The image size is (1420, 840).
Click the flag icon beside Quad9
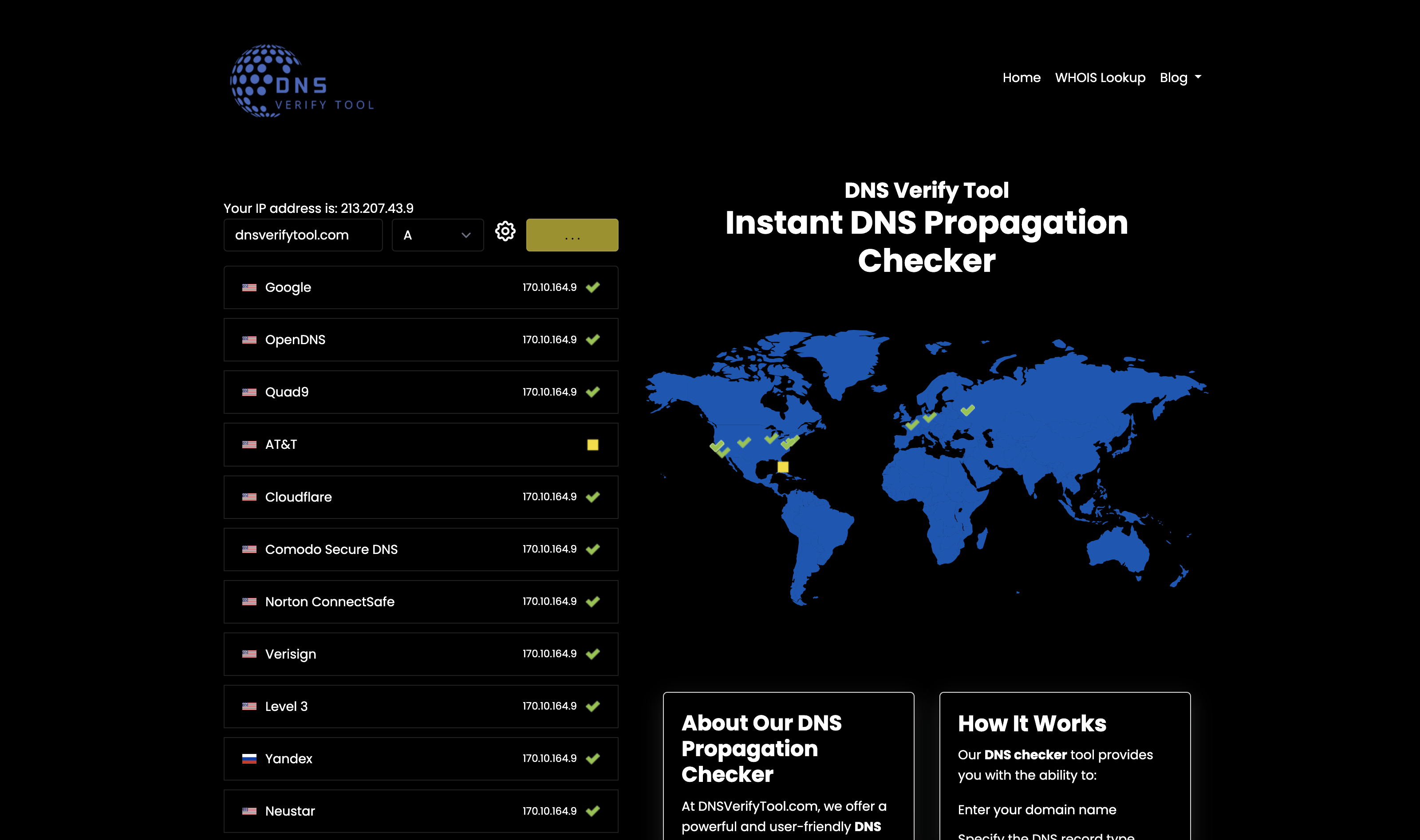(x=249, y=392)
